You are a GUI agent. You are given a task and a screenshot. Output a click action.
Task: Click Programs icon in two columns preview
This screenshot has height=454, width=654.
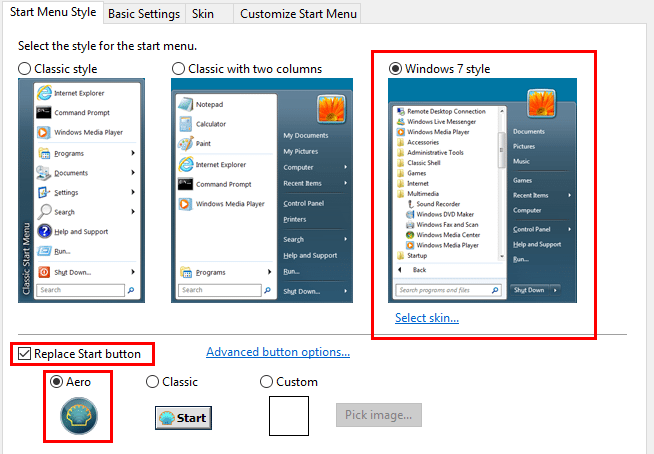[186, 272]
